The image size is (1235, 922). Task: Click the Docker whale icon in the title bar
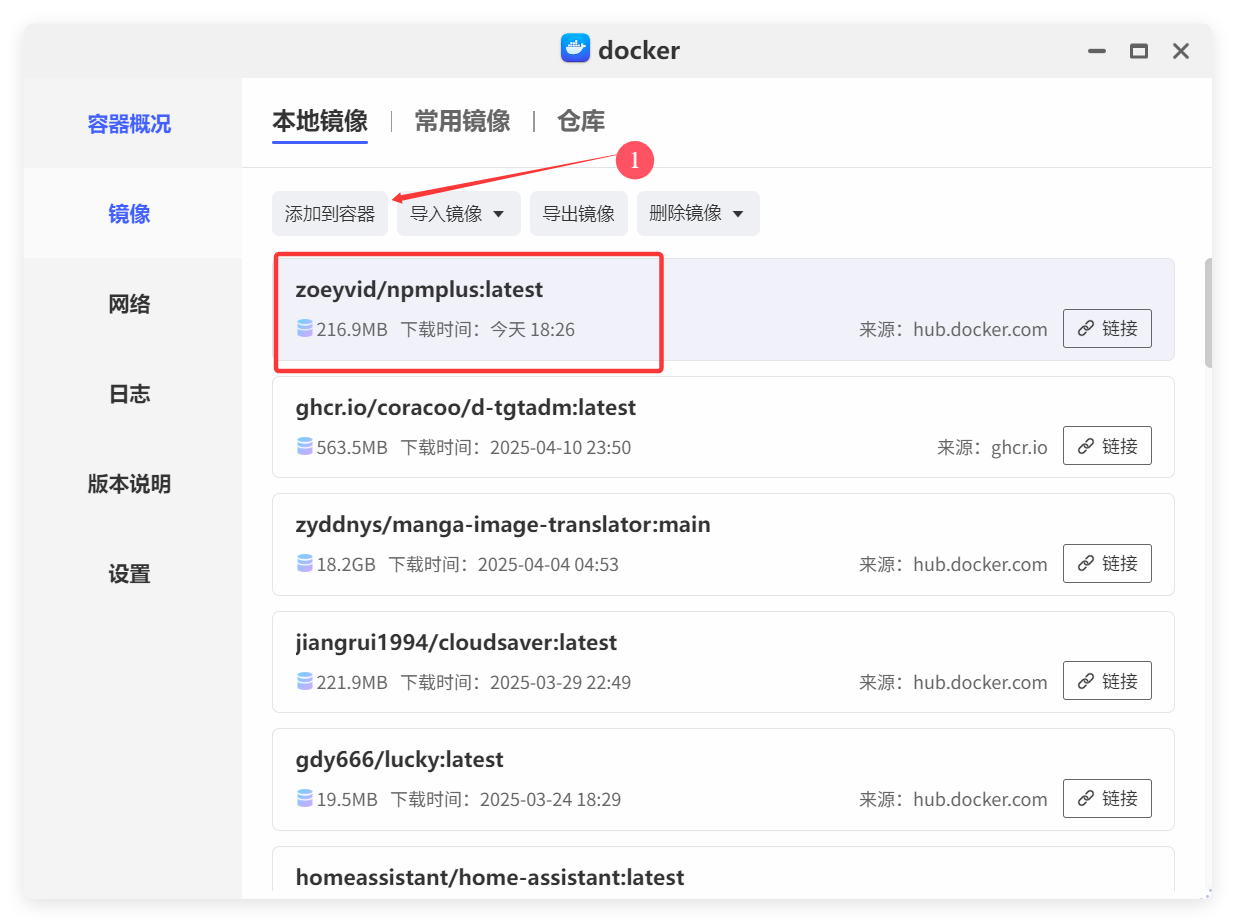575,48
